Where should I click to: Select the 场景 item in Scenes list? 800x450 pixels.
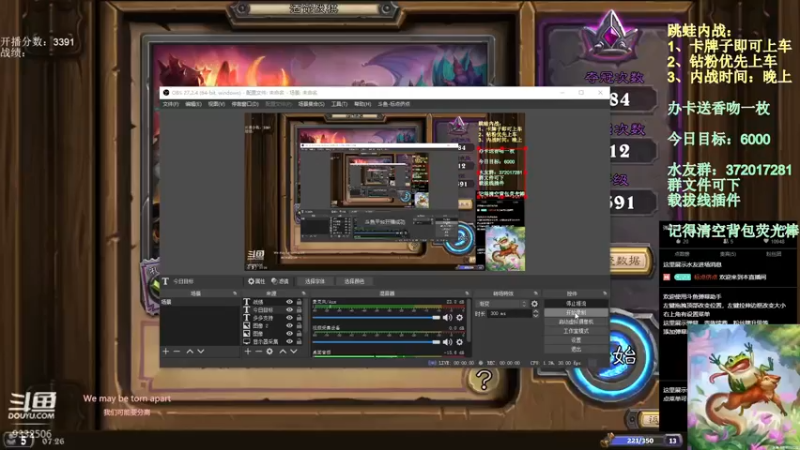pyautogui.click(x=199, y=302)
